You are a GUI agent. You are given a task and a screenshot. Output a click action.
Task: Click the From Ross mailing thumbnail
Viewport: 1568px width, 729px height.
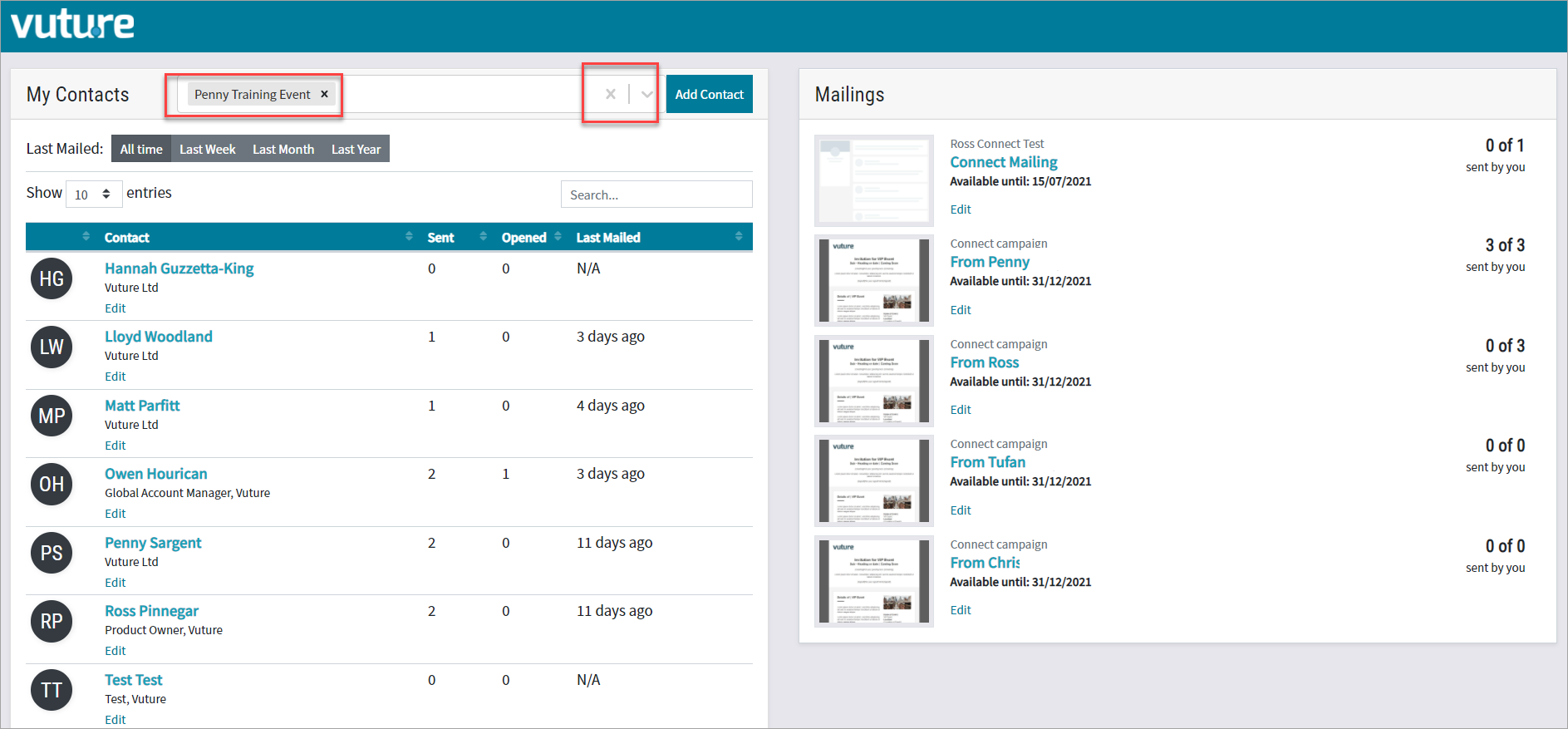(874, 381)
